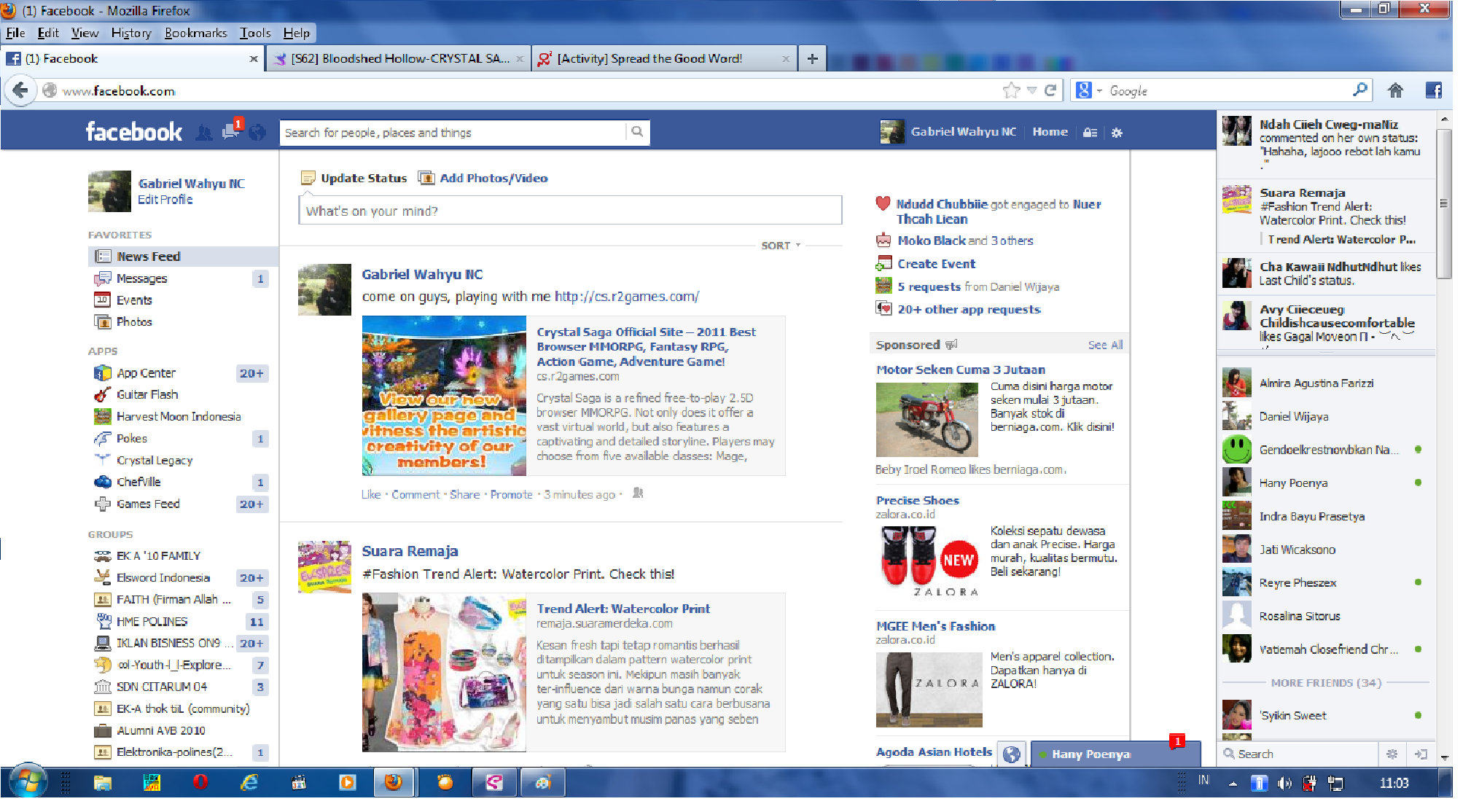Hide chat sidebar using the arrow icon
This screenshot has width=1471, height=812.
point(1420,754)
